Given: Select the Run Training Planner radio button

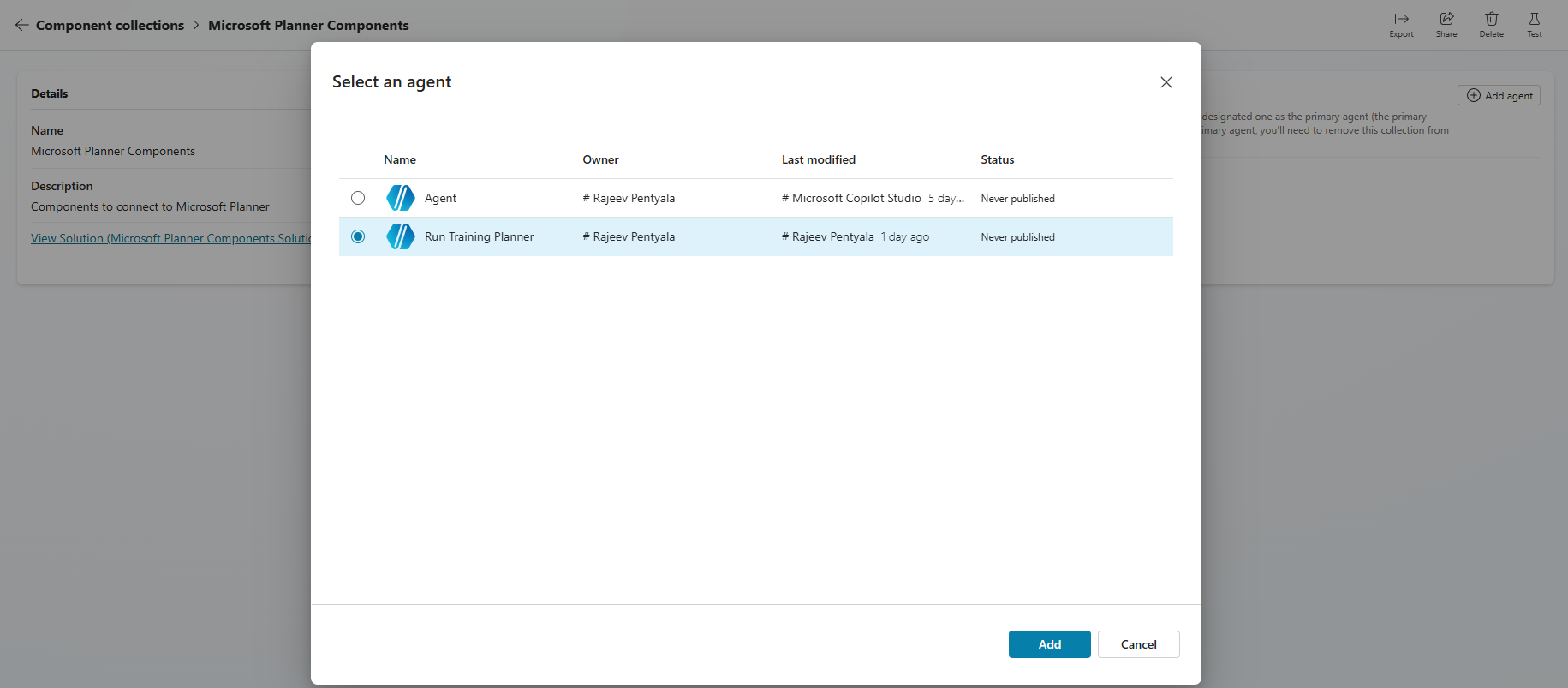Looking at the screenshot, I should coord(358,236).
